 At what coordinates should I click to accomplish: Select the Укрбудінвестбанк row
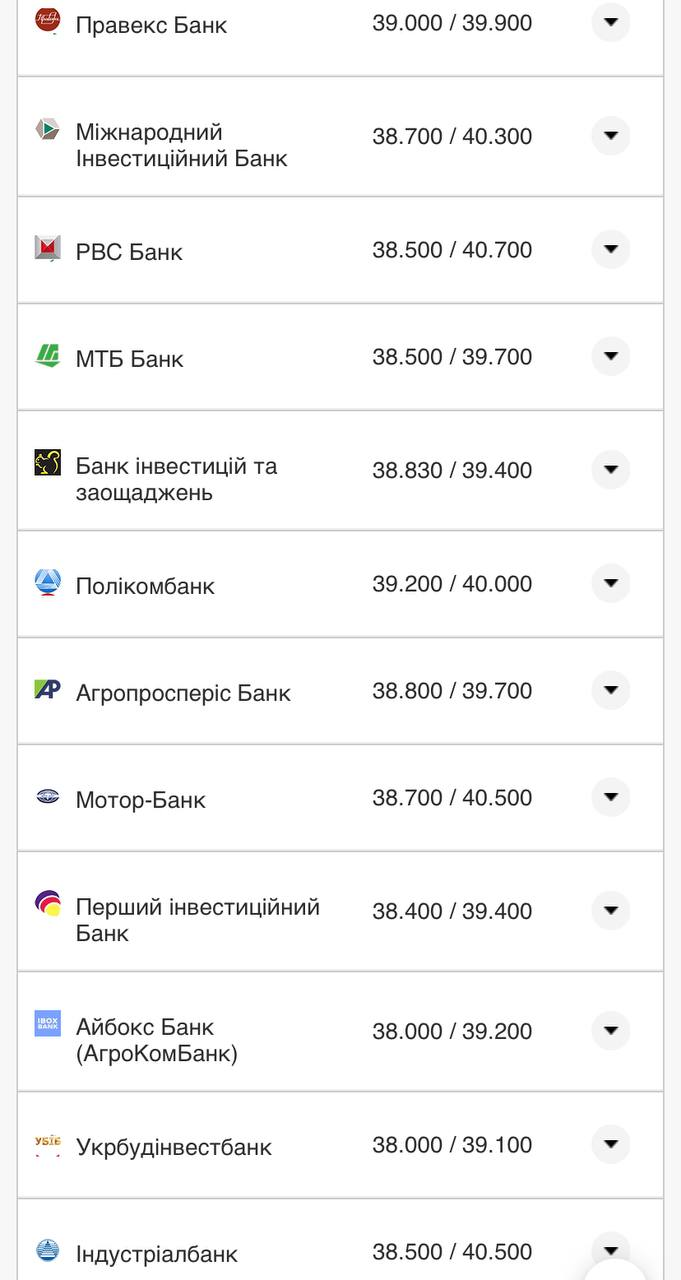[340, 1146]
